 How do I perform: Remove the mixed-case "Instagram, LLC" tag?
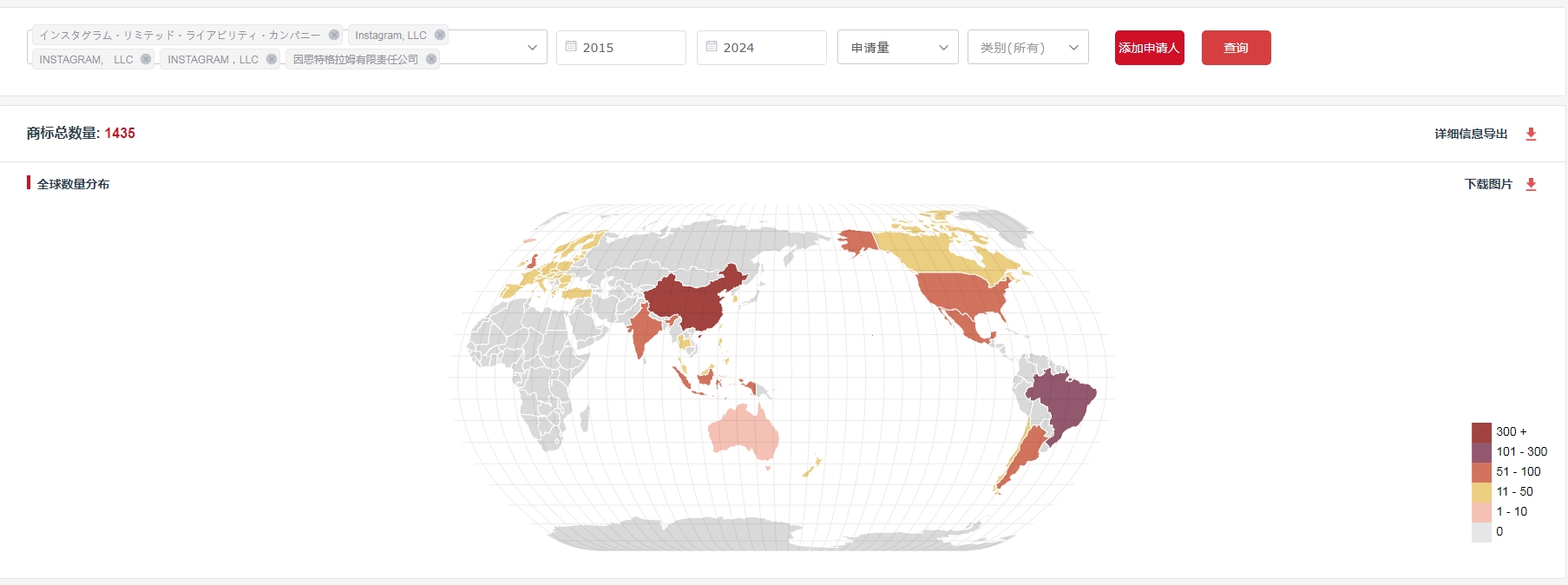(440, 35)
